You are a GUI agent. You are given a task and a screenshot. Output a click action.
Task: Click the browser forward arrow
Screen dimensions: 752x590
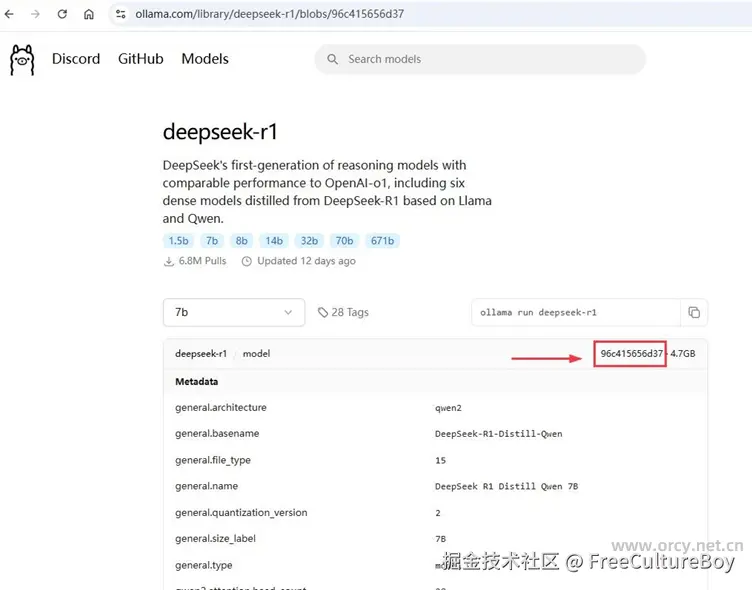click(x=35, y=14)
